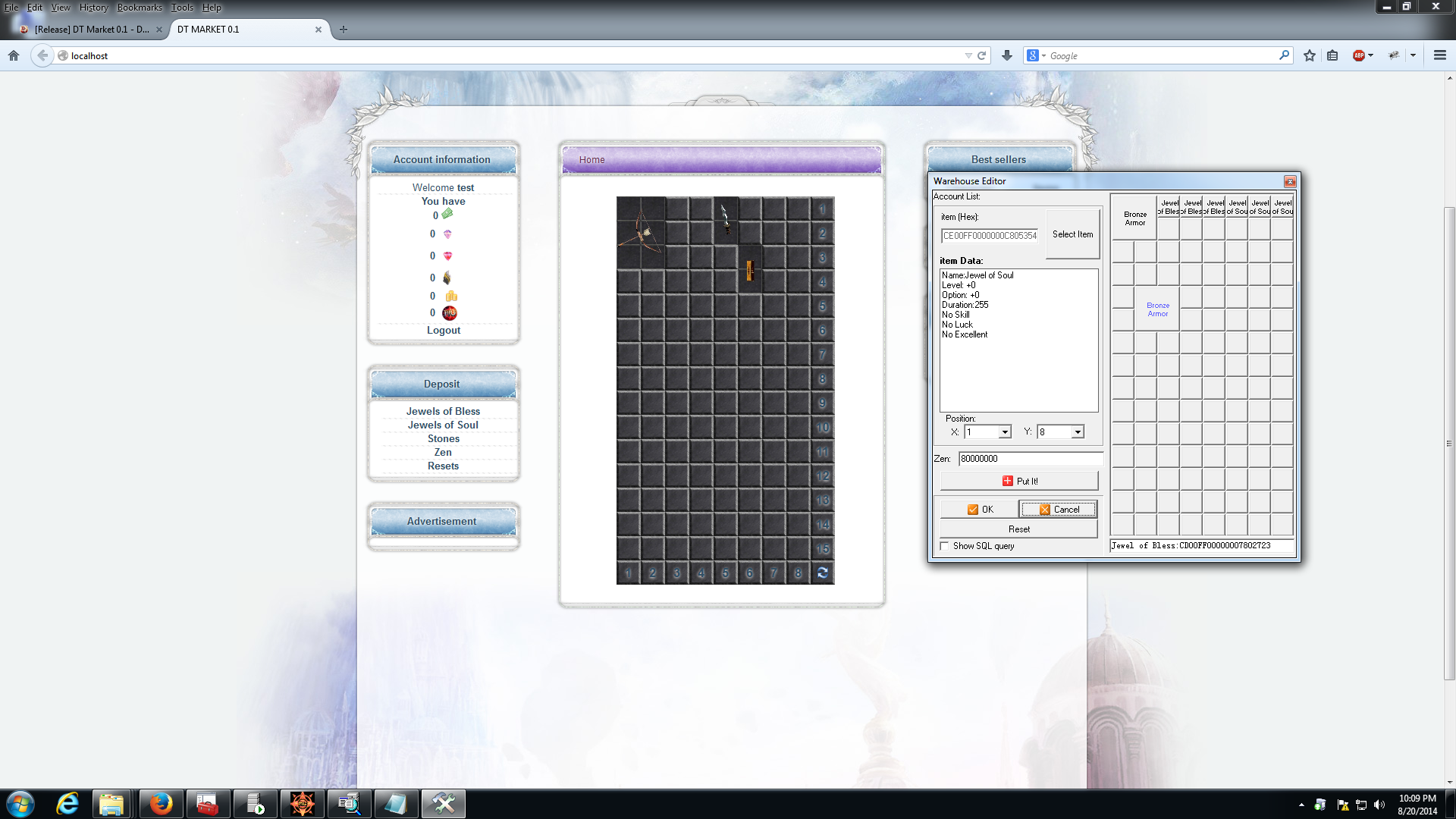Screen dimensions: 1456x819
Task: Click the Zen deposit link
Action: (x=443, y=453)
